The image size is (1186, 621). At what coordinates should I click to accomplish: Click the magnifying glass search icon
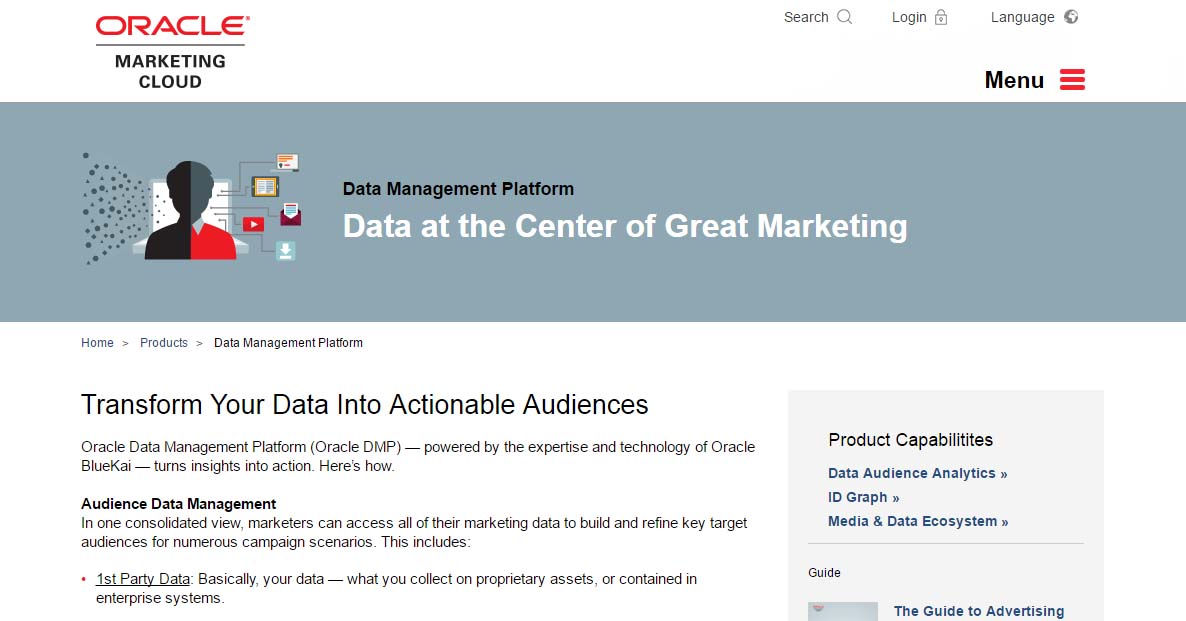click(x=845, y=17)
